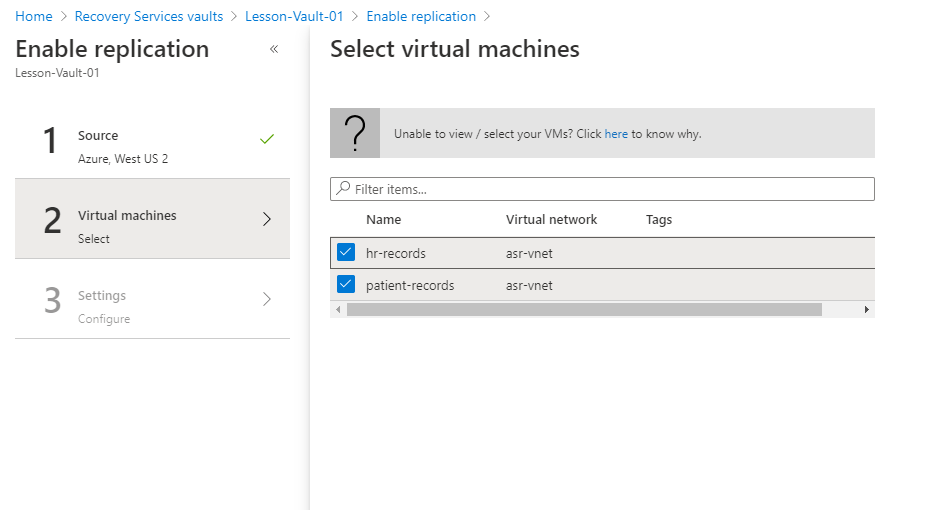Focus the Filter items search field
The height and width of the screenshot is (510, 929).
610,189
